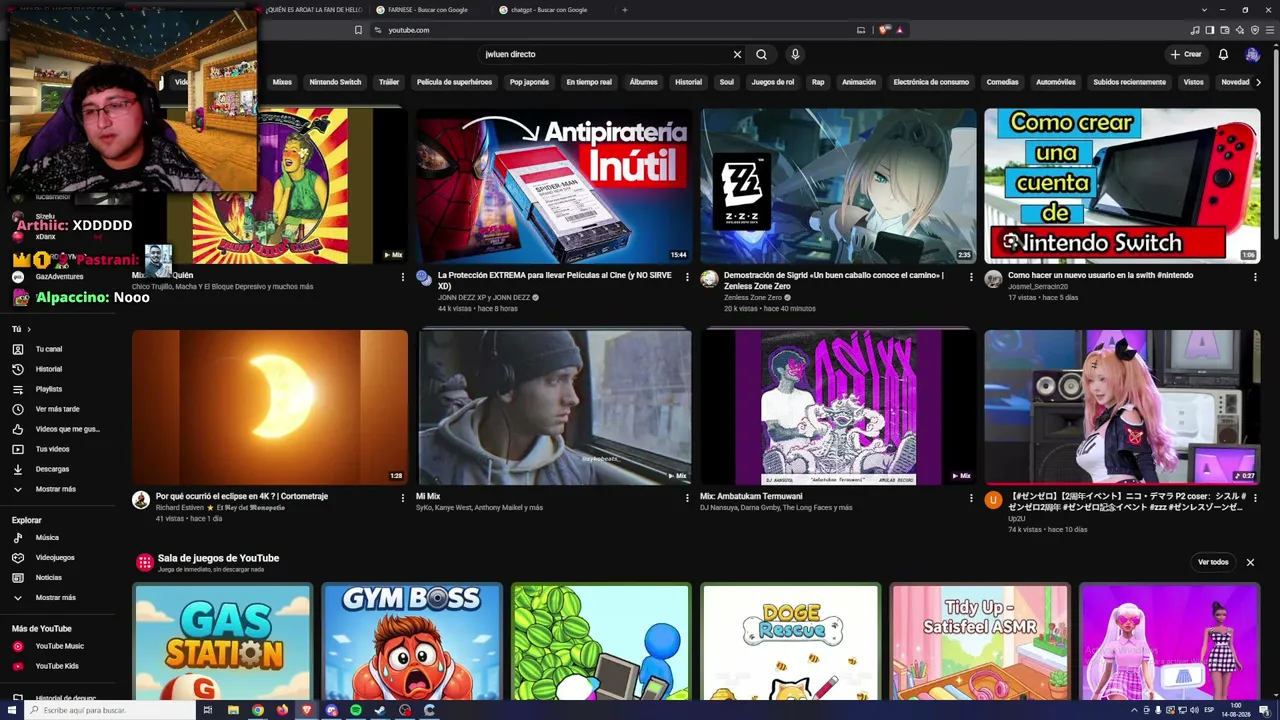
Task: Open options for Como hacer un nuevo usuario video
Action: point(1255,277)
